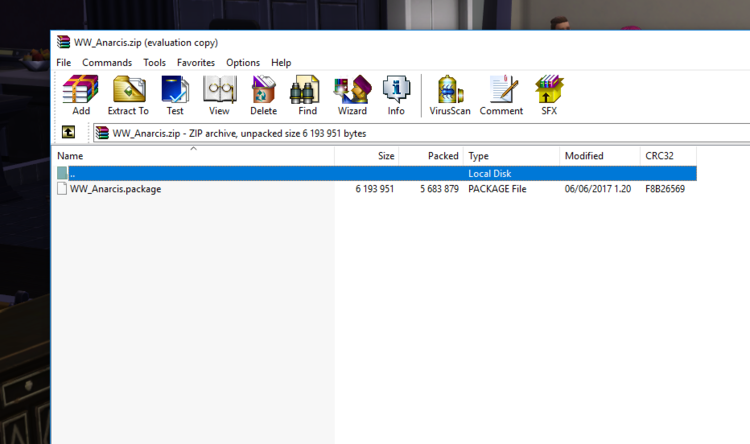The height and width of the screenshot is (444, 750).
Task: Click the WW_Anarcis.zip window title
Action: click(146, 43)
